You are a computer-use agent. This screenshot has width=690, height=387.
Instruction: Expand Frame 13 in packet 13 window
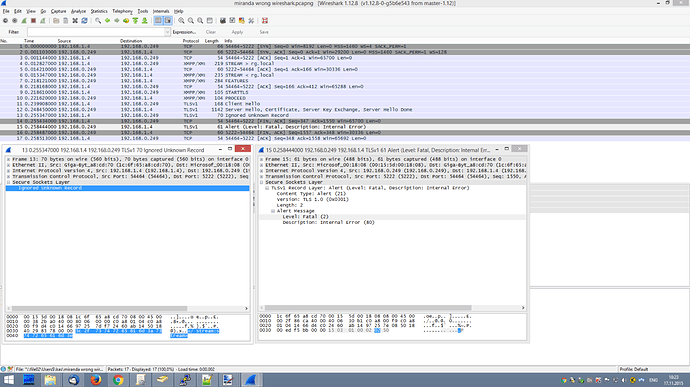click(x=8, y=159)
